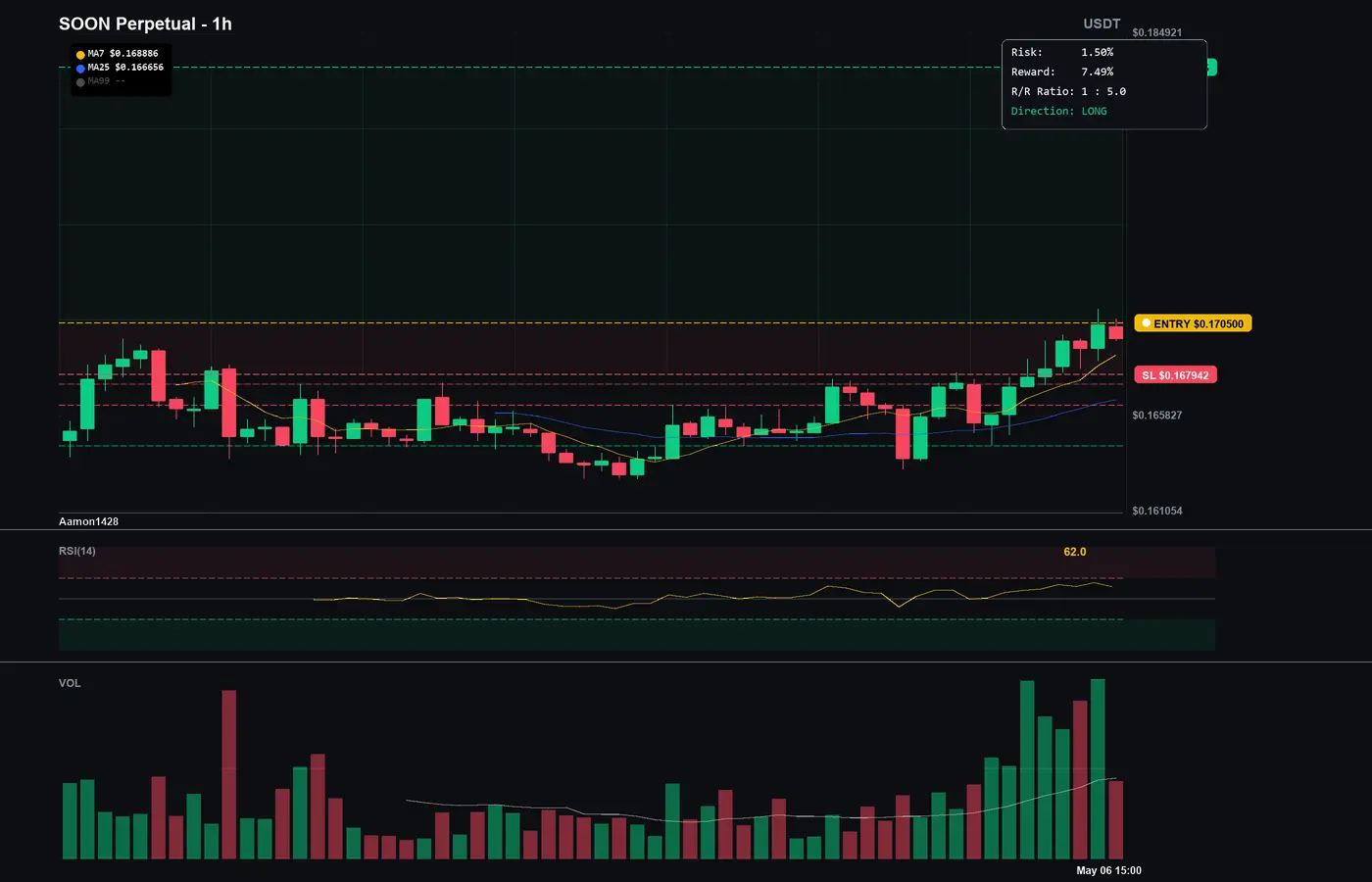Click the $0.165827 price axis label
The width and height of the screenshot is (1372, 882).
click(1156, 416)
